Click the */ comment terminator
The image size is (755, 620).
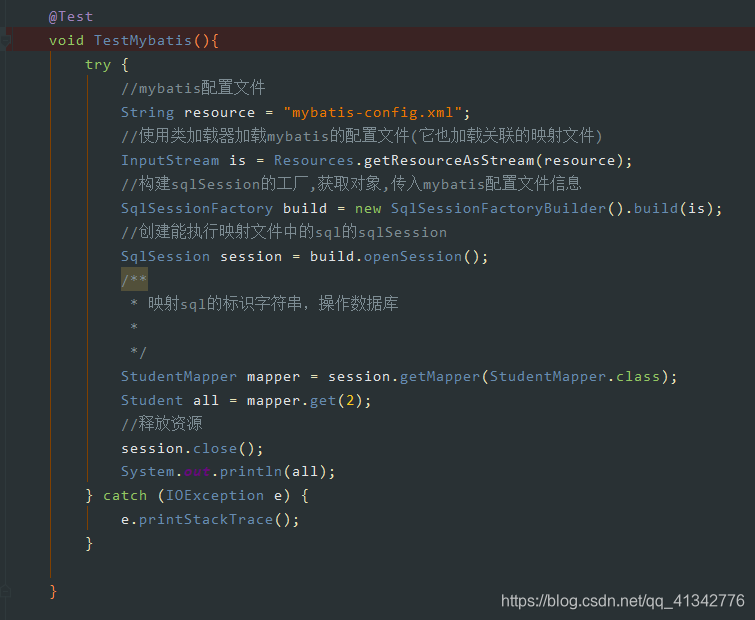tap(138, 352)
